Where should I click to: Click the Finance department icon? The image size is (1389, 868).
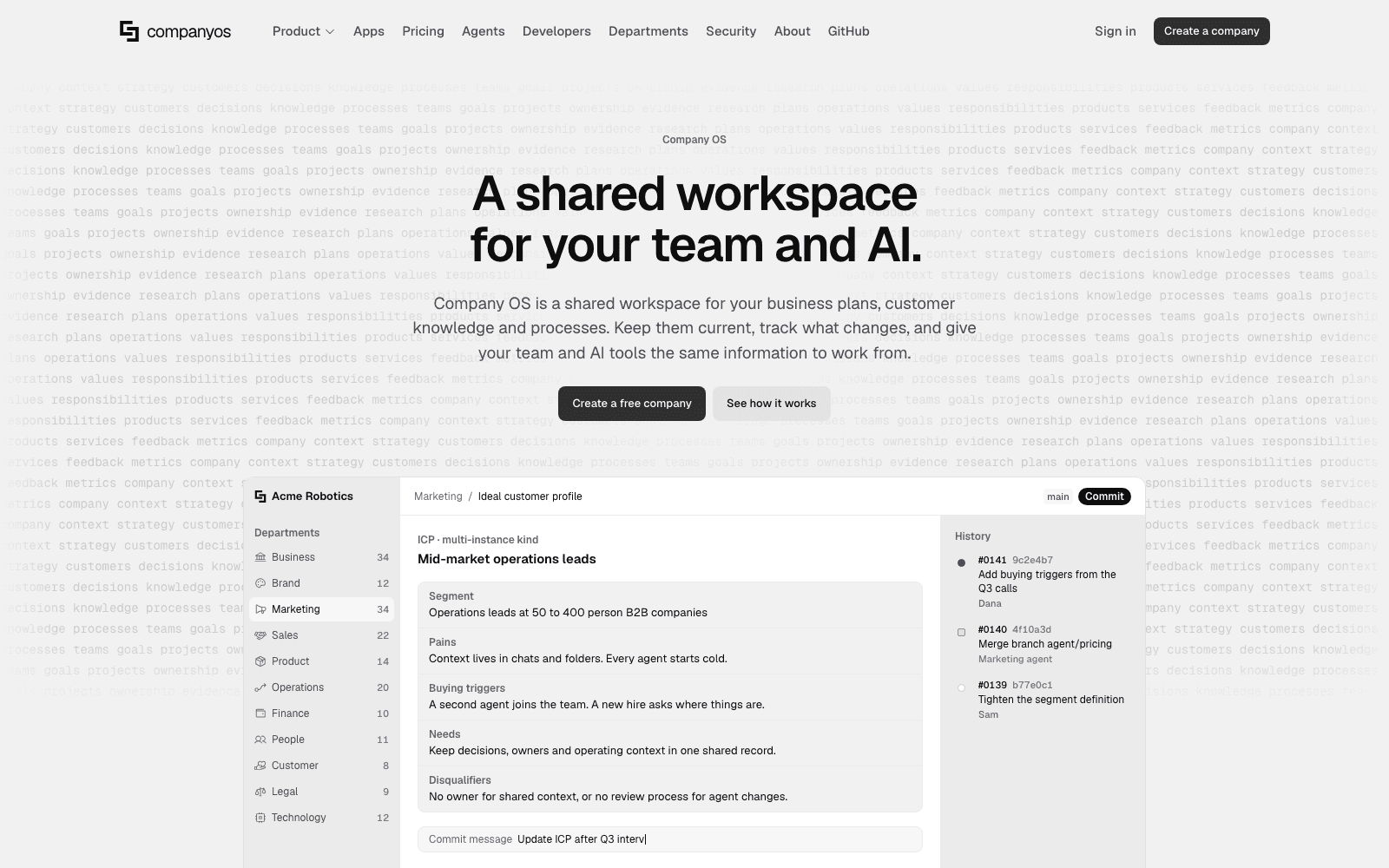click(x=260, y=713)
